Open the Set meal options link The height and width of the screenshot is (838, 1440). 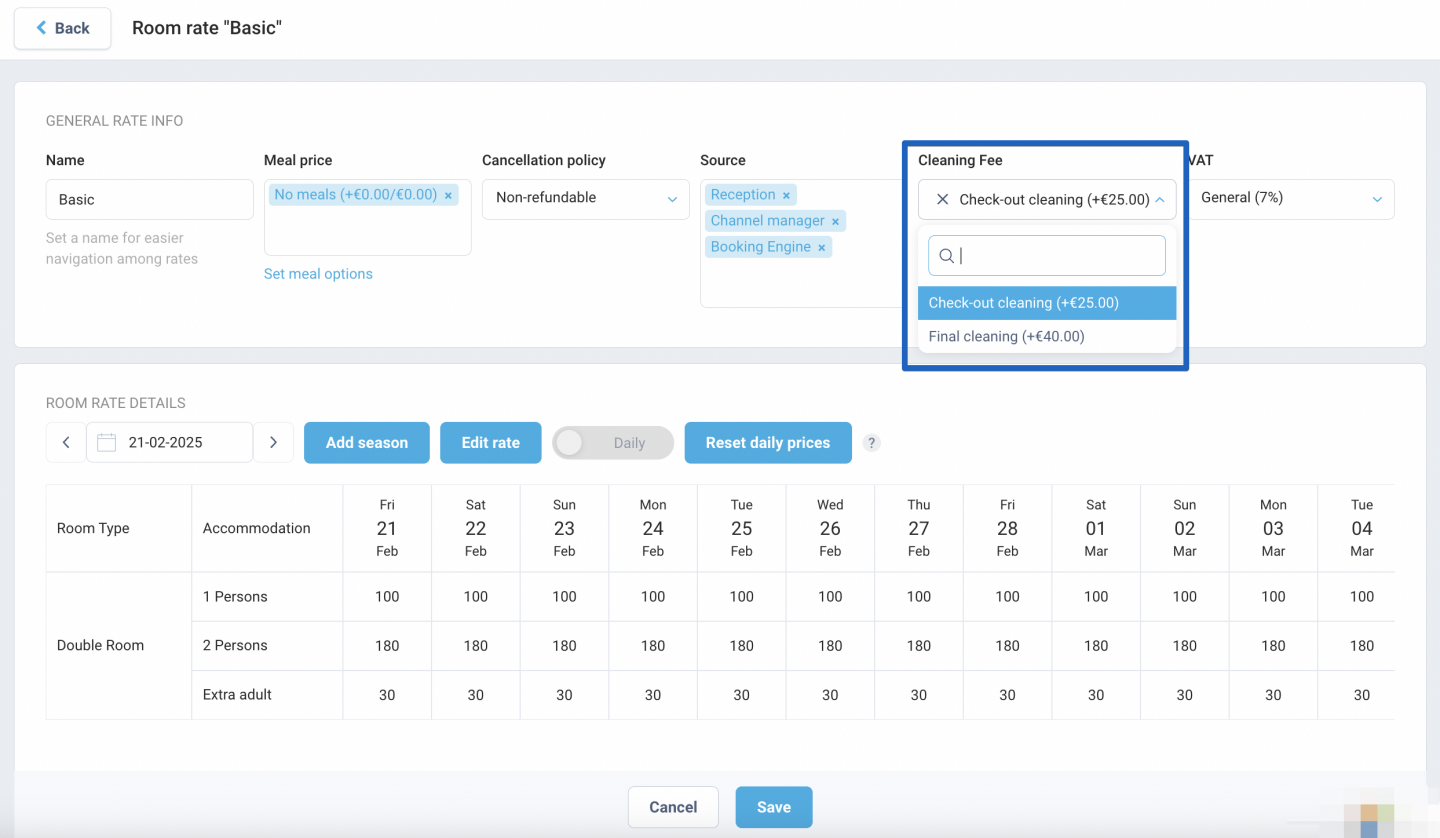pyautogui.click(x=318, y=274)
